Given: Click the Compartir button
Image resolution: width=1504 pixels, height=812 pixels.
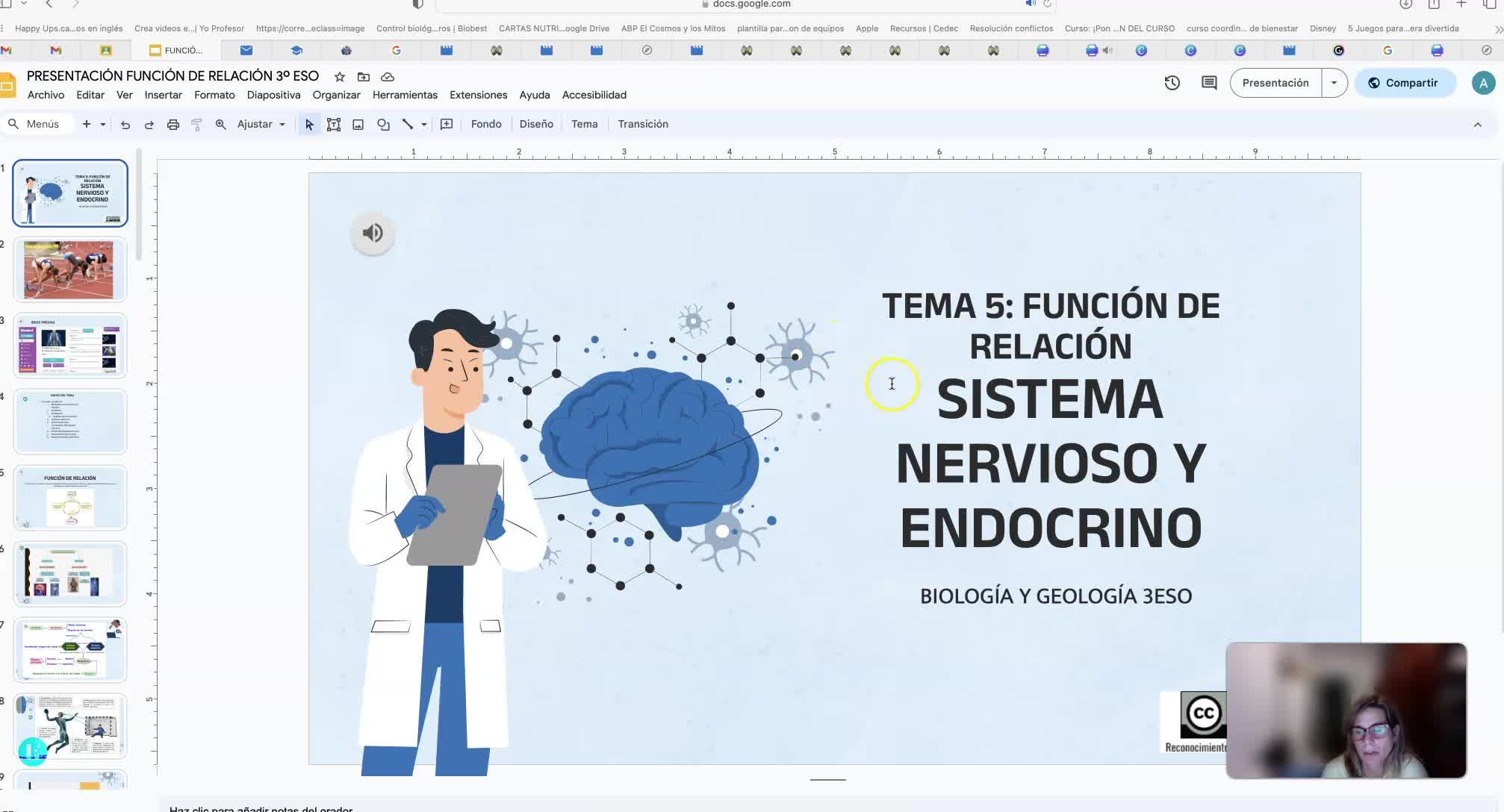Looking at the screenshot, I should pyautogui.click(x=1404, y=83).
